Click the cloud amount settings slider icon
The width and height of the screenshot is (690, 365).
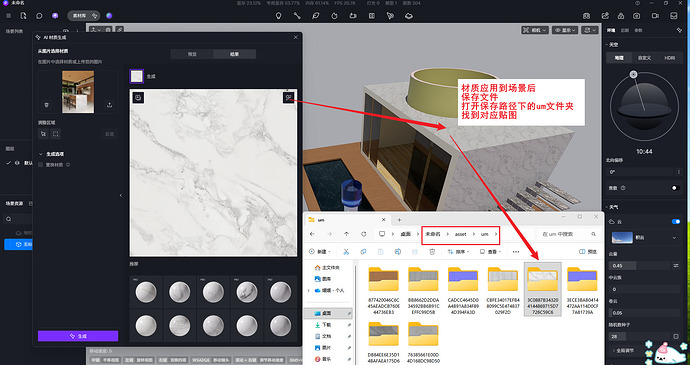point(676,265)
